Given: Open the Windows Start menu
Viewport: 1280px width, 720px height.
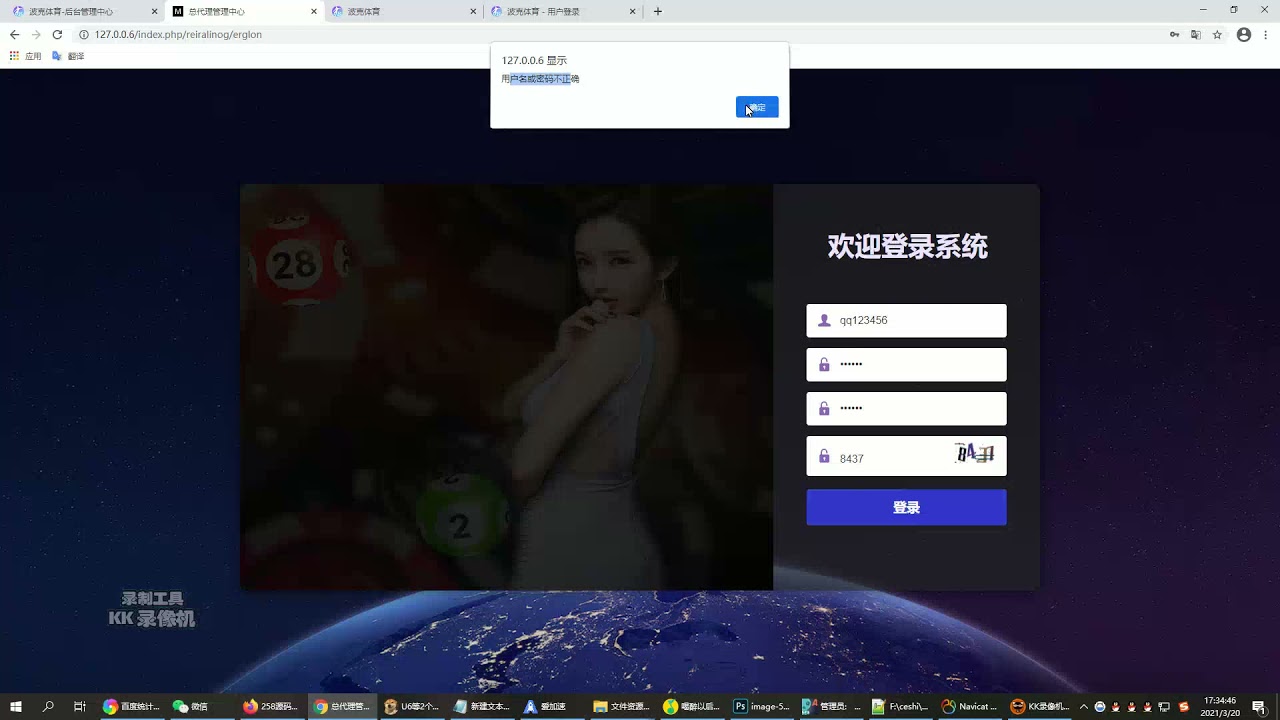Looking at the screenshot, I should (16, 706).
